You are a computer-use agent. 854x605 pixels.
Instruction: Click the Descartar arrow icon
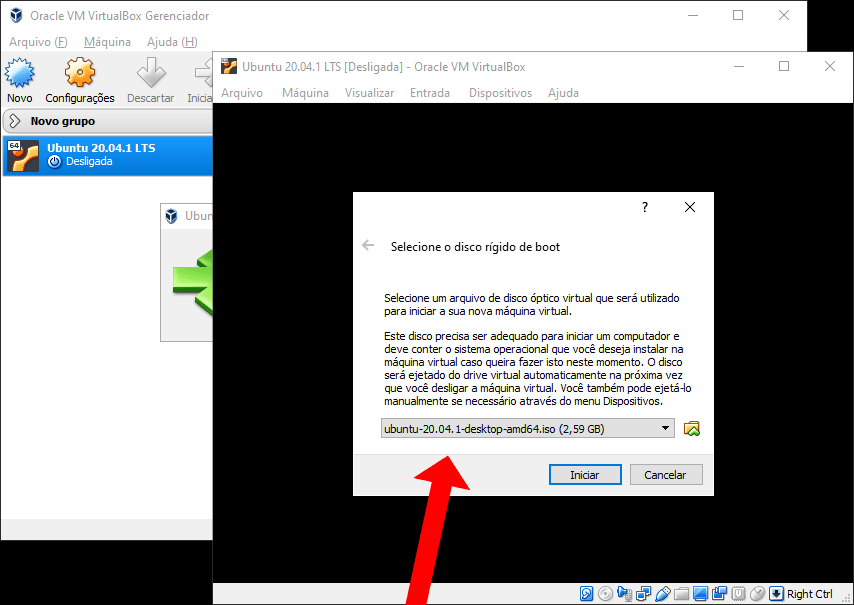pyautogui.click(x=150, y=73)
